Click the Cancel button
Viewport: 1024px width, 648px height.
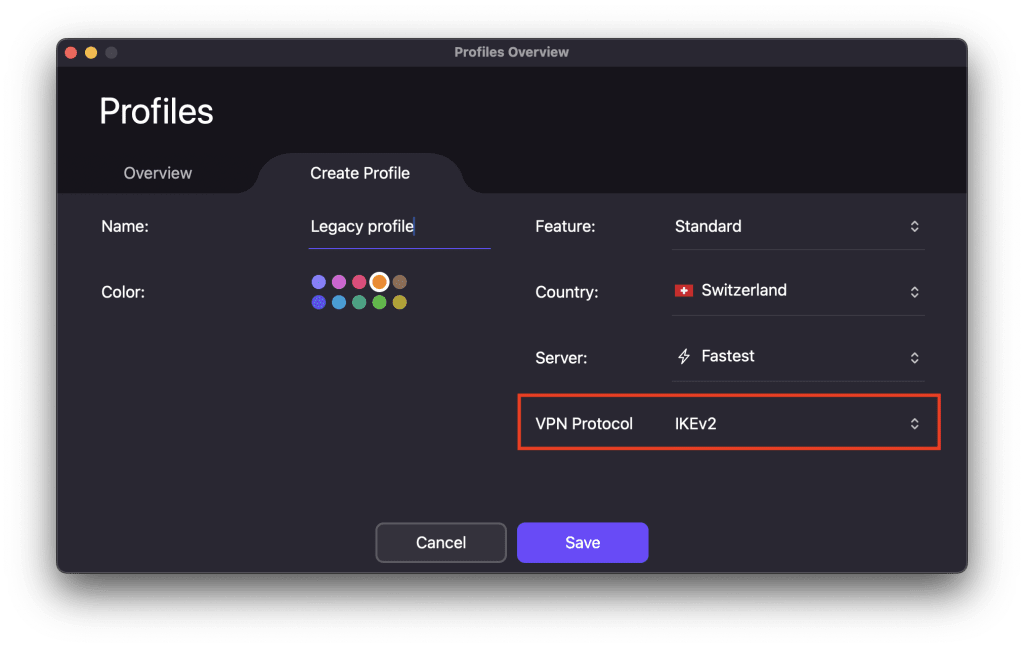coord(440,542)
